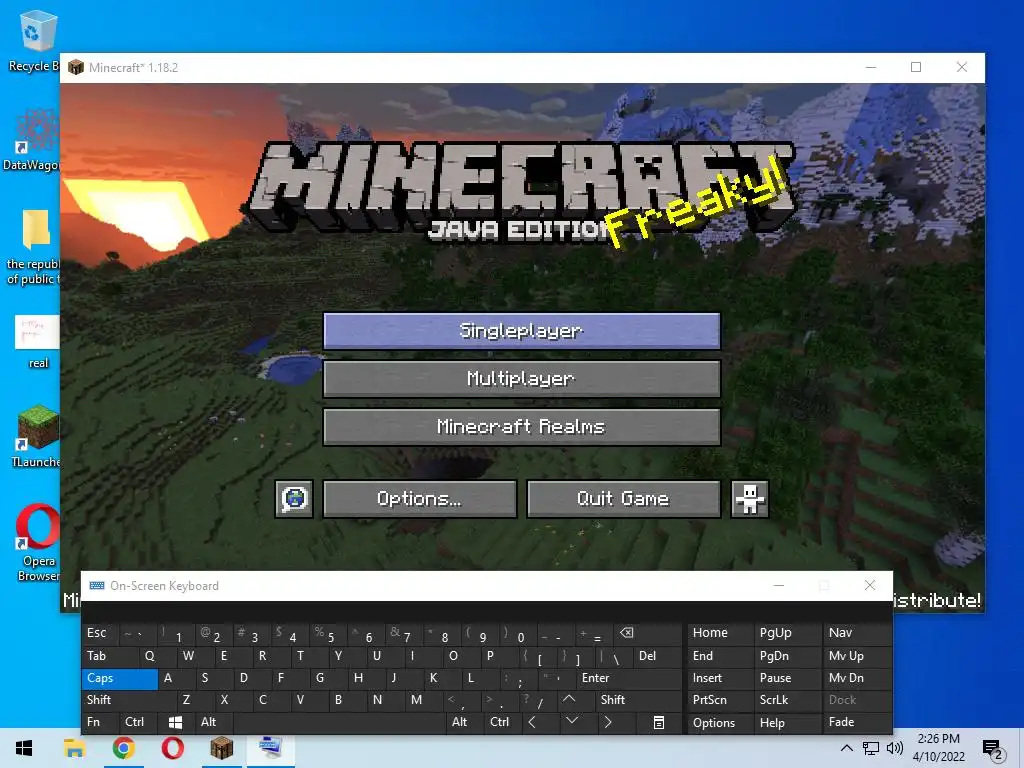Screen dimensions: 1024x768
Task: Toggle the Caps lock key
Action: pyautogui.click(x=120, y=679)
